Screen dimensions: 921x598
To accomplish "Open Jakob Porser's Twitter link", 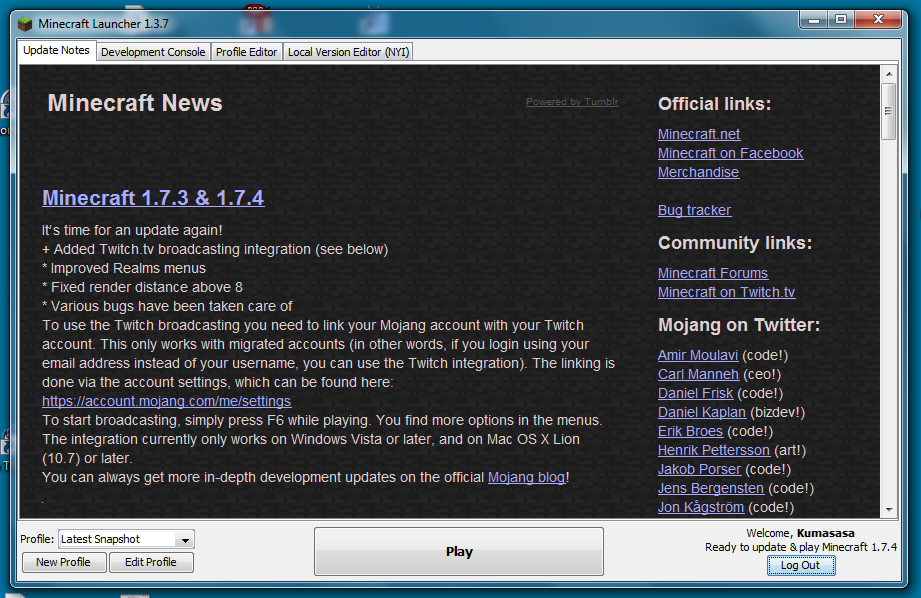I will pos(700,469).
